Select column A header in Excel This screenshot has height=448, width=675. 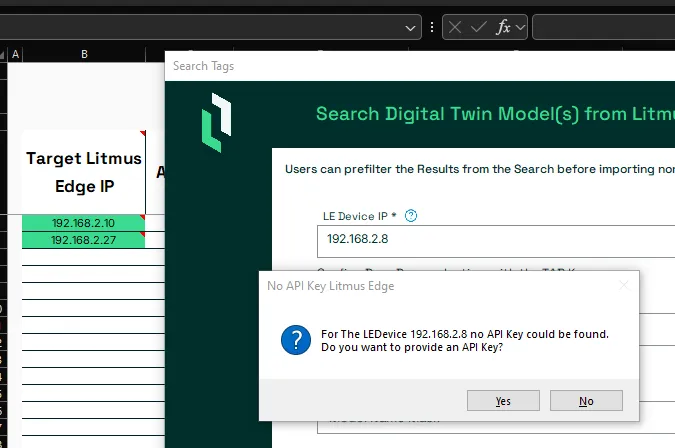point(15,54)
